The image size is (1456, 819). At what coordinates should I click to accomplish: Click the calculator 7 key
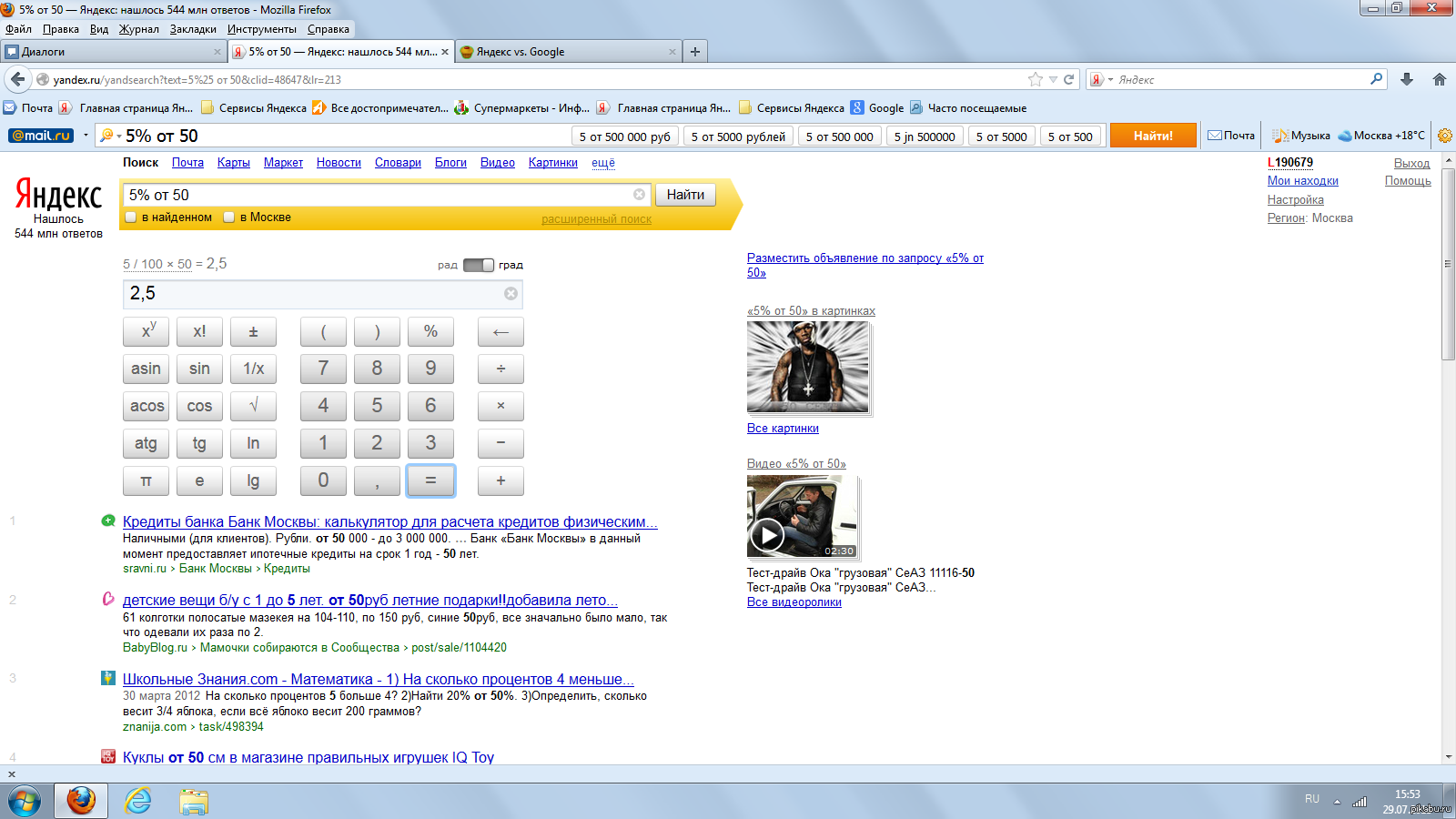[x=323, y=369]
